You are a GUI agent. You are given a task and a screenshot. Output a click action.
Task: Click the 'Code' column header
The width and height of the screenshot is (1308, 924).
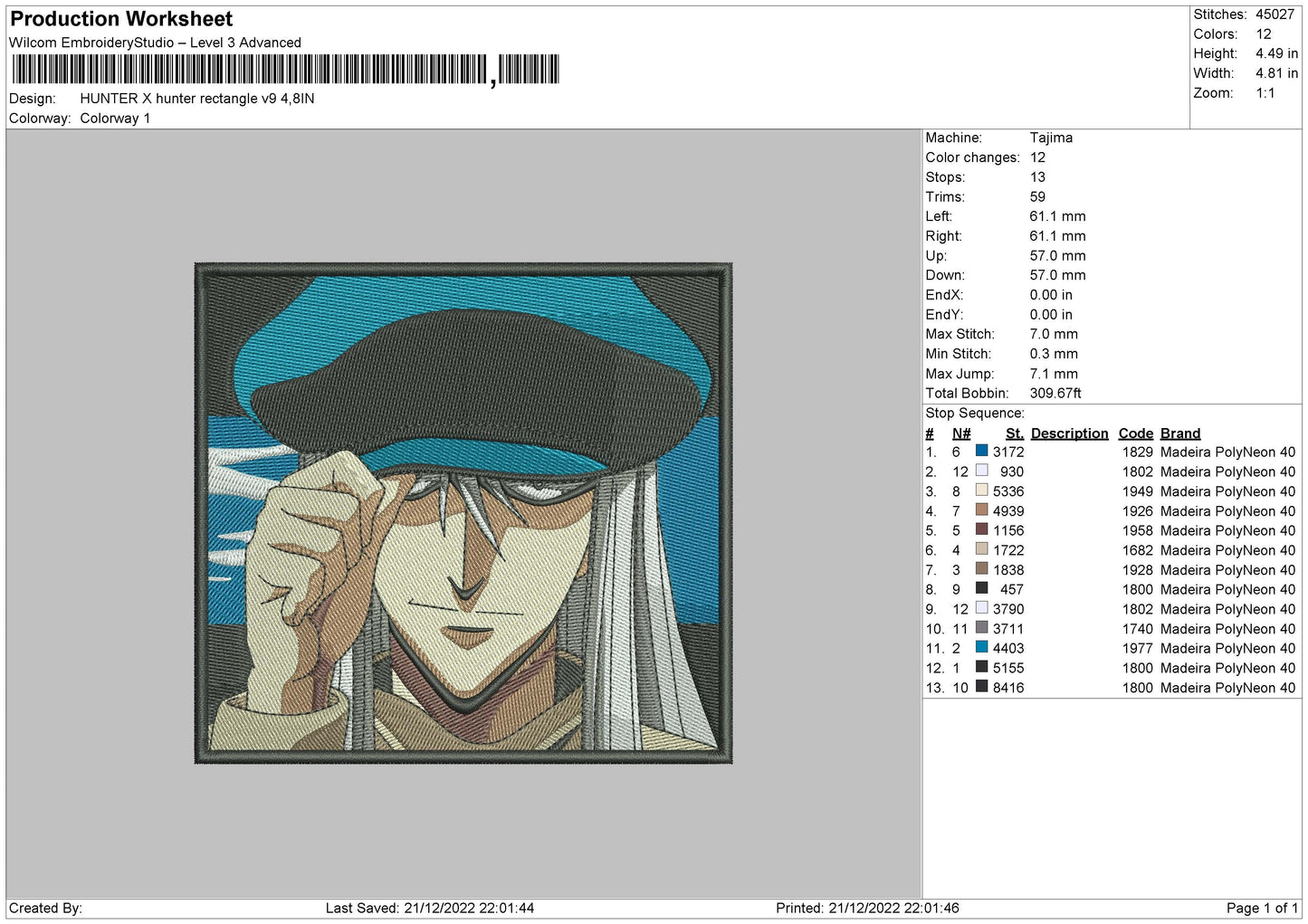1136,433
